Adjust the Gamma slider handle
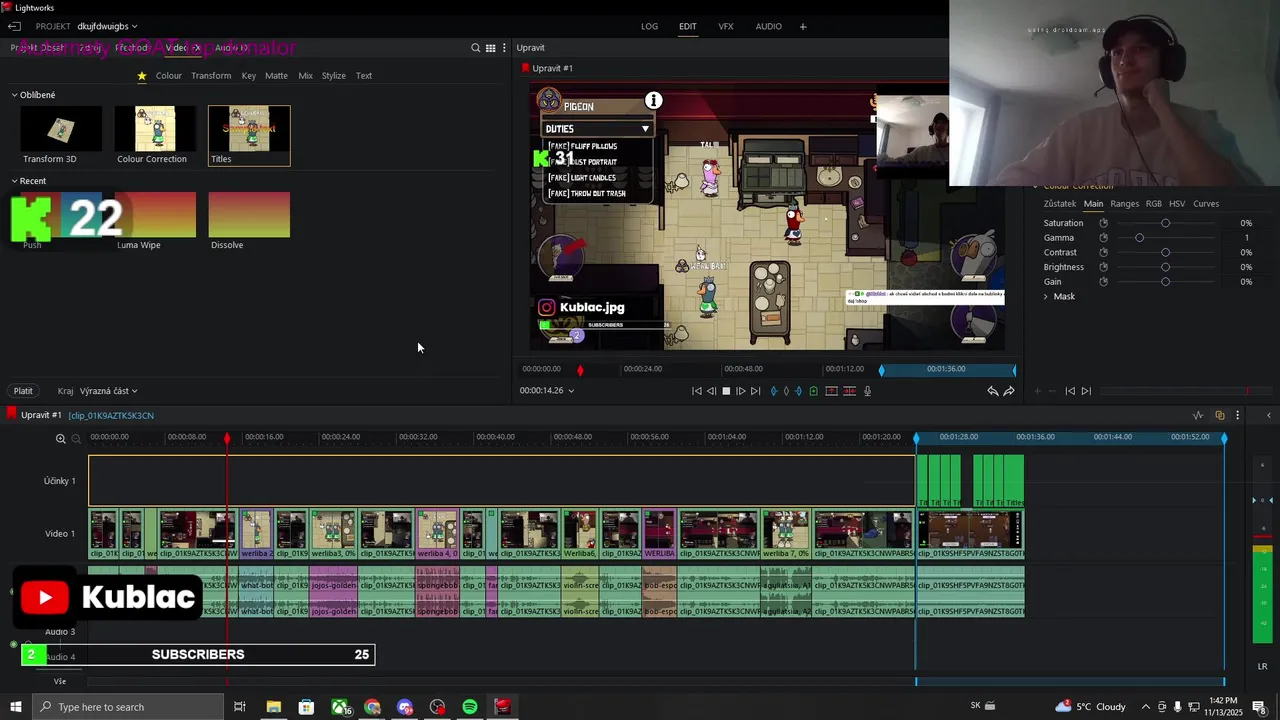This screenshot has height=720, width=1280. [1139, 238]
